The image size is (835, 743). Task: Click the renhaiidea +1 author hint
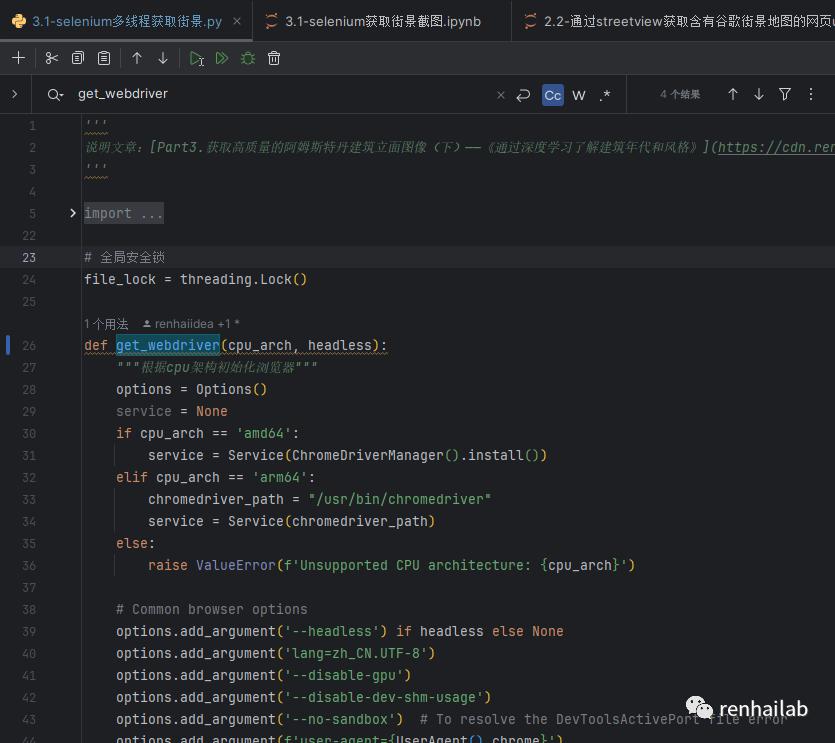[191, 324]
